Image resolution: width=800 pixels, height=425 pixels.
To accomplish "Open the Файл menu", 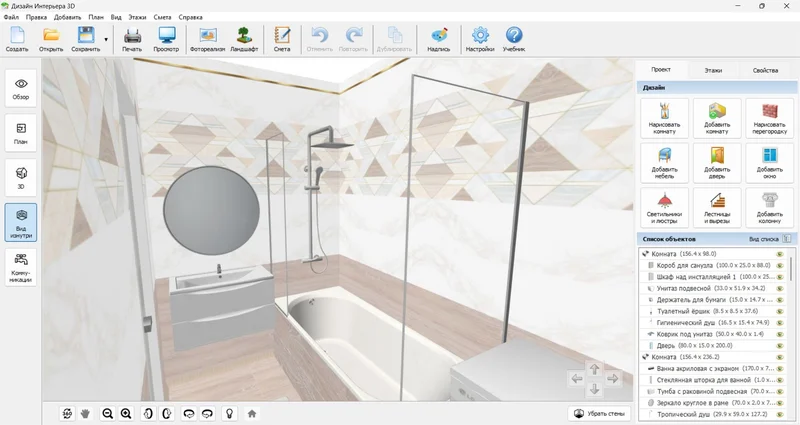I will [11, 17].
